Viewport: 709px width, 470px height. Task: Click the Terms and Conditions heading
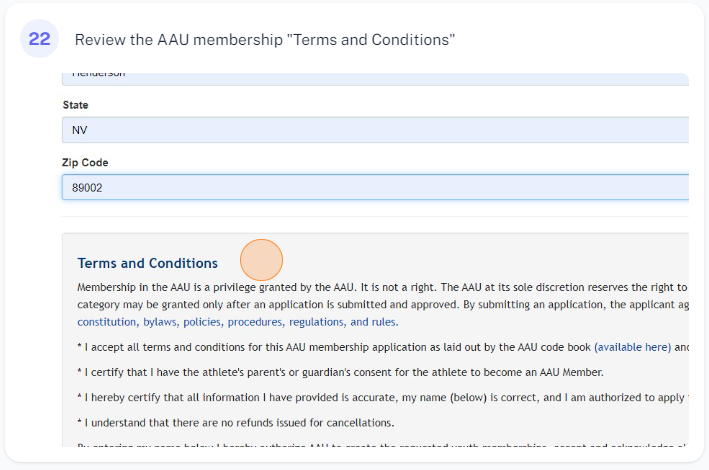147,263
